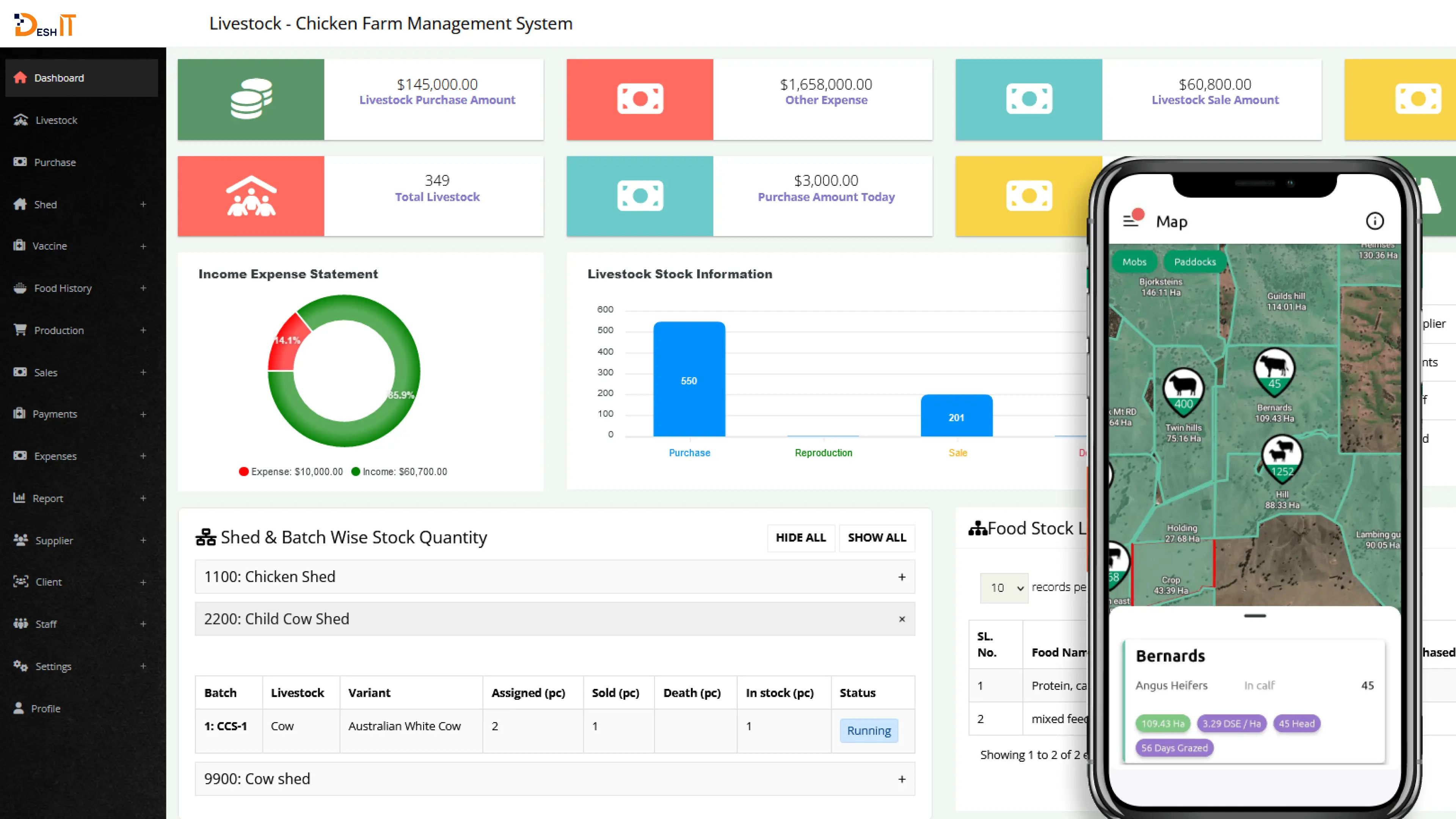Click the Total Livestock family icon tile
The image size is (1456, 819).
[x=251, y=196]
